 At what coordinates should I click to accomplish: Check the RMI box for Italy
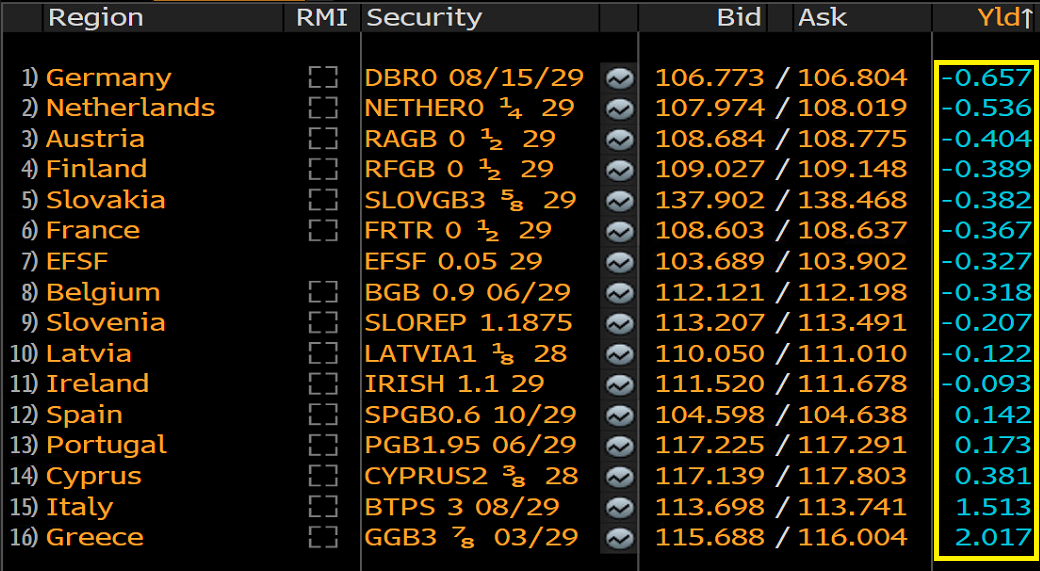(x=323, y=507)
